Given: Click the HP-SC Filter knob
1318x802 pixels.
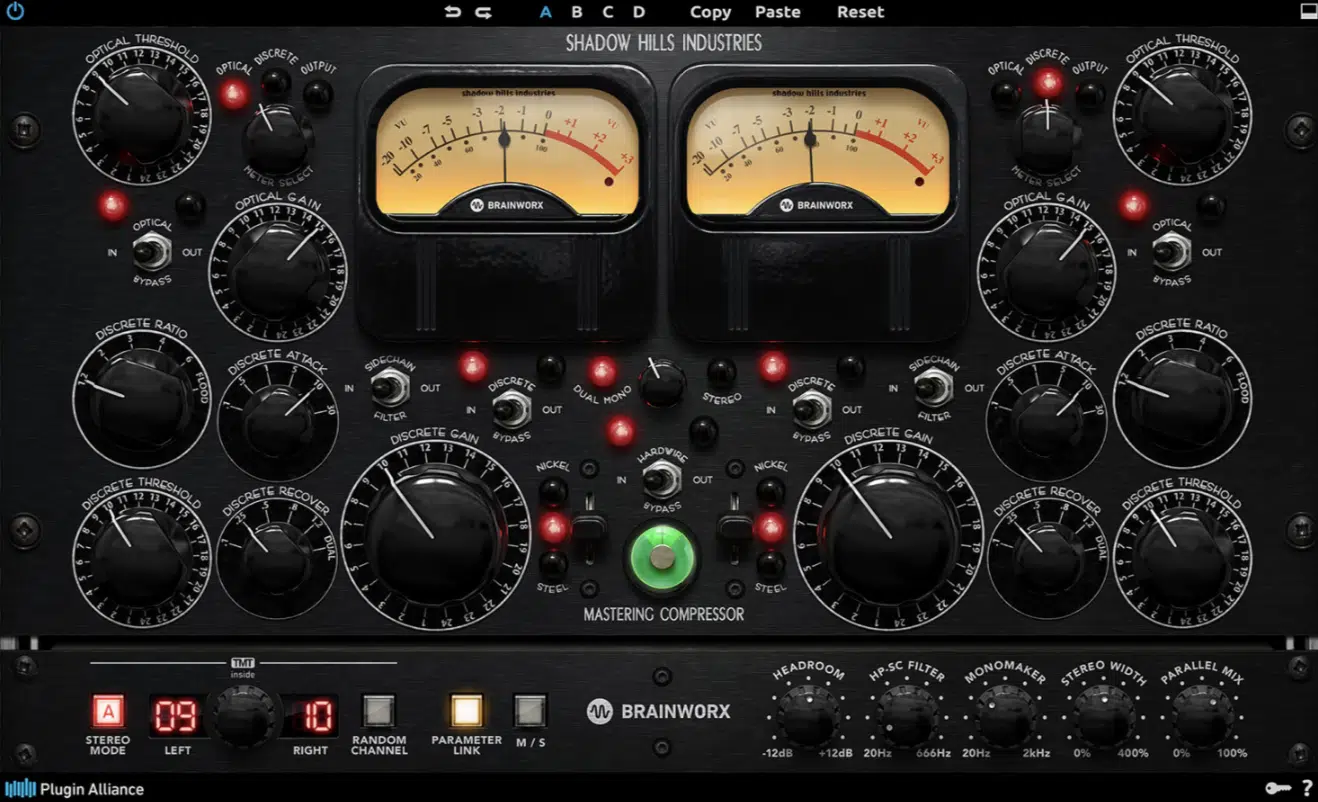Looking at the screenshot, I should (906, 716).
